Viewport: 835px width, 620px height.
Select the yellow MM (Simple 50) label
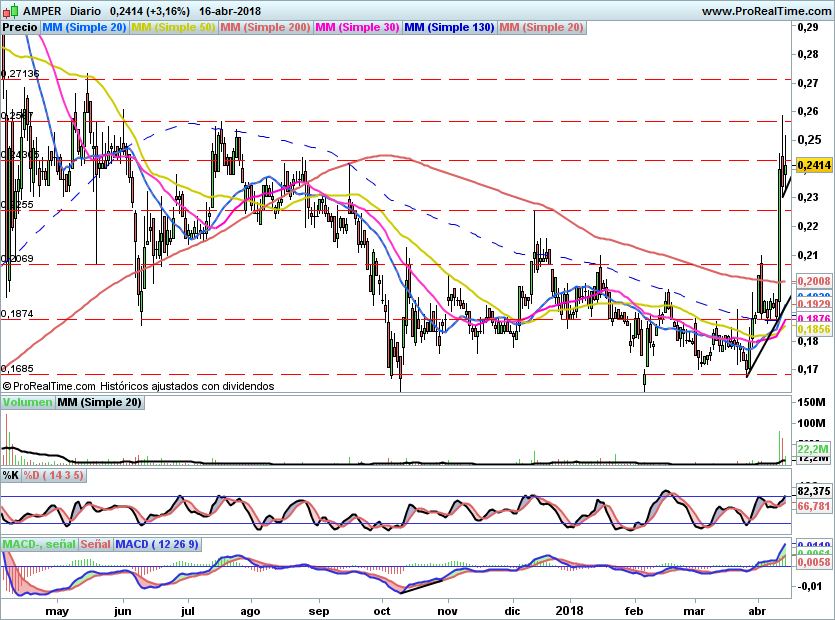pos(173,27)
